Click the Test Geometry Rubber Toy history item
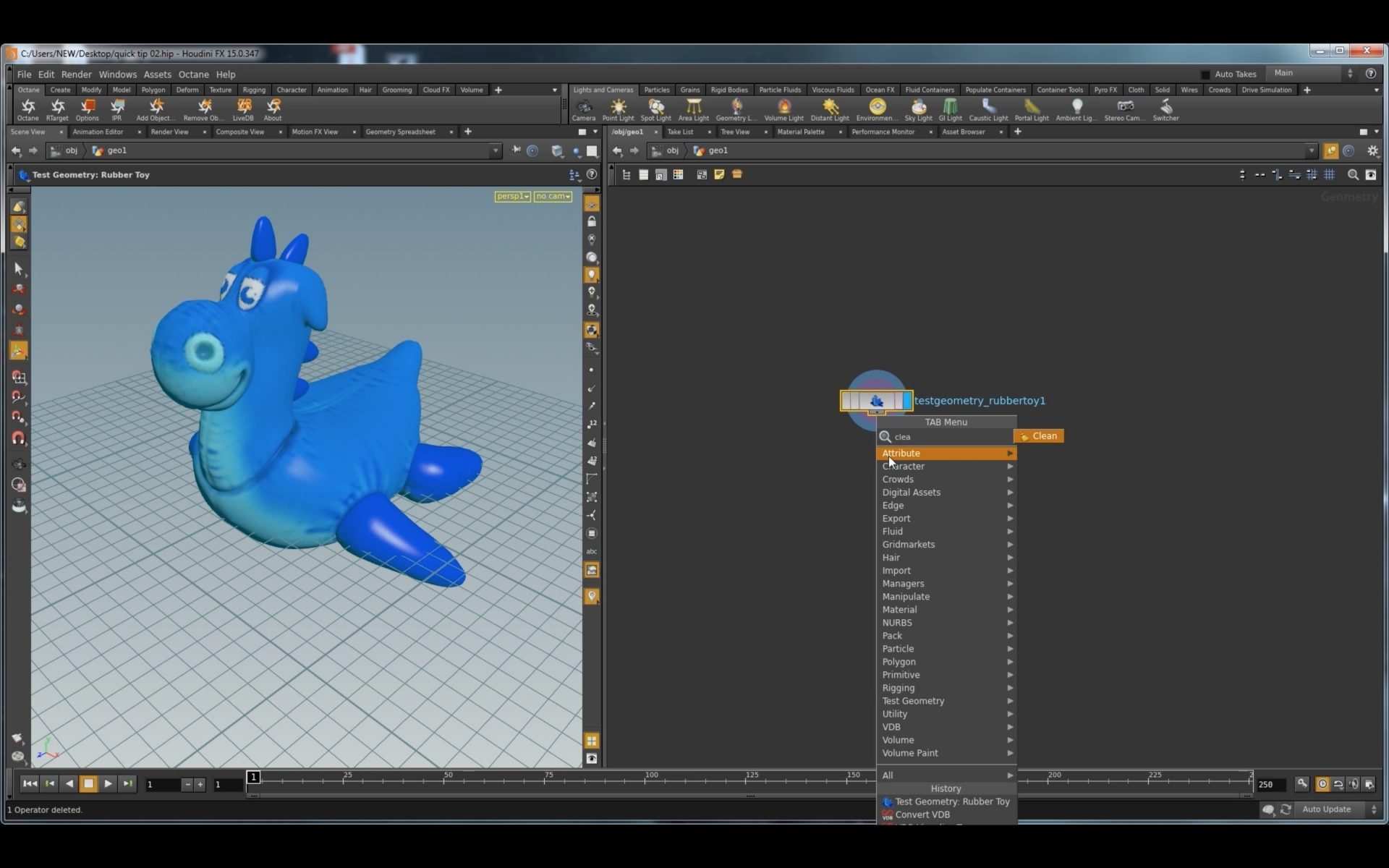1389x868 pixels. coord(951,800)
